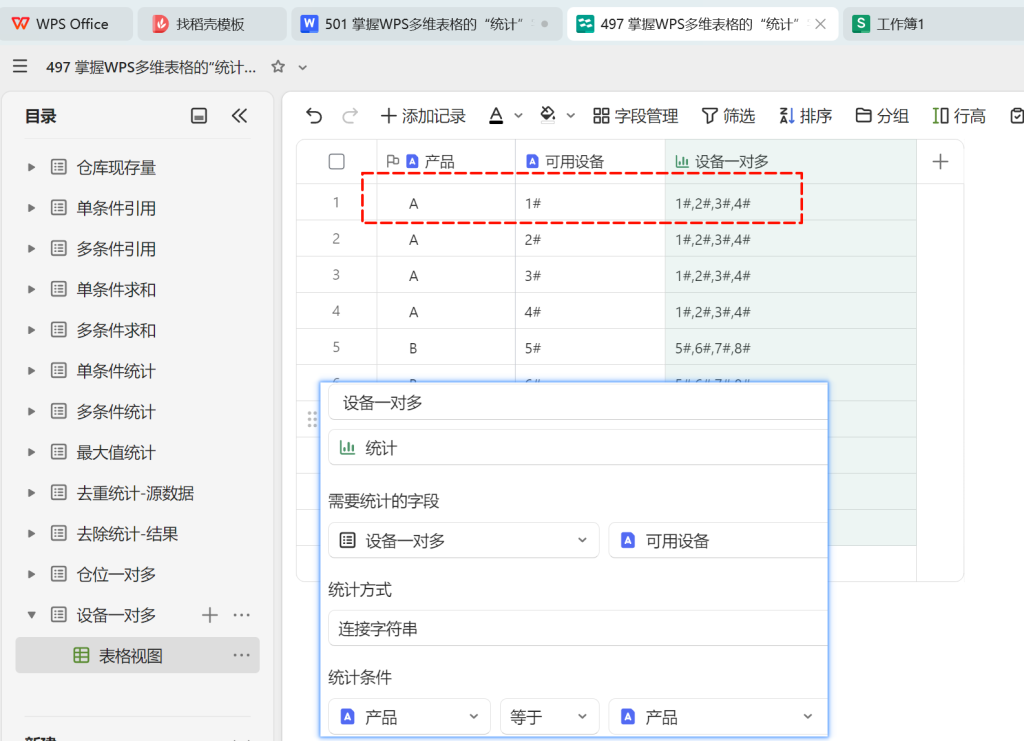
Task: Select cell 5#,6#,7#,8# in row 5
Action: [791, 347]
